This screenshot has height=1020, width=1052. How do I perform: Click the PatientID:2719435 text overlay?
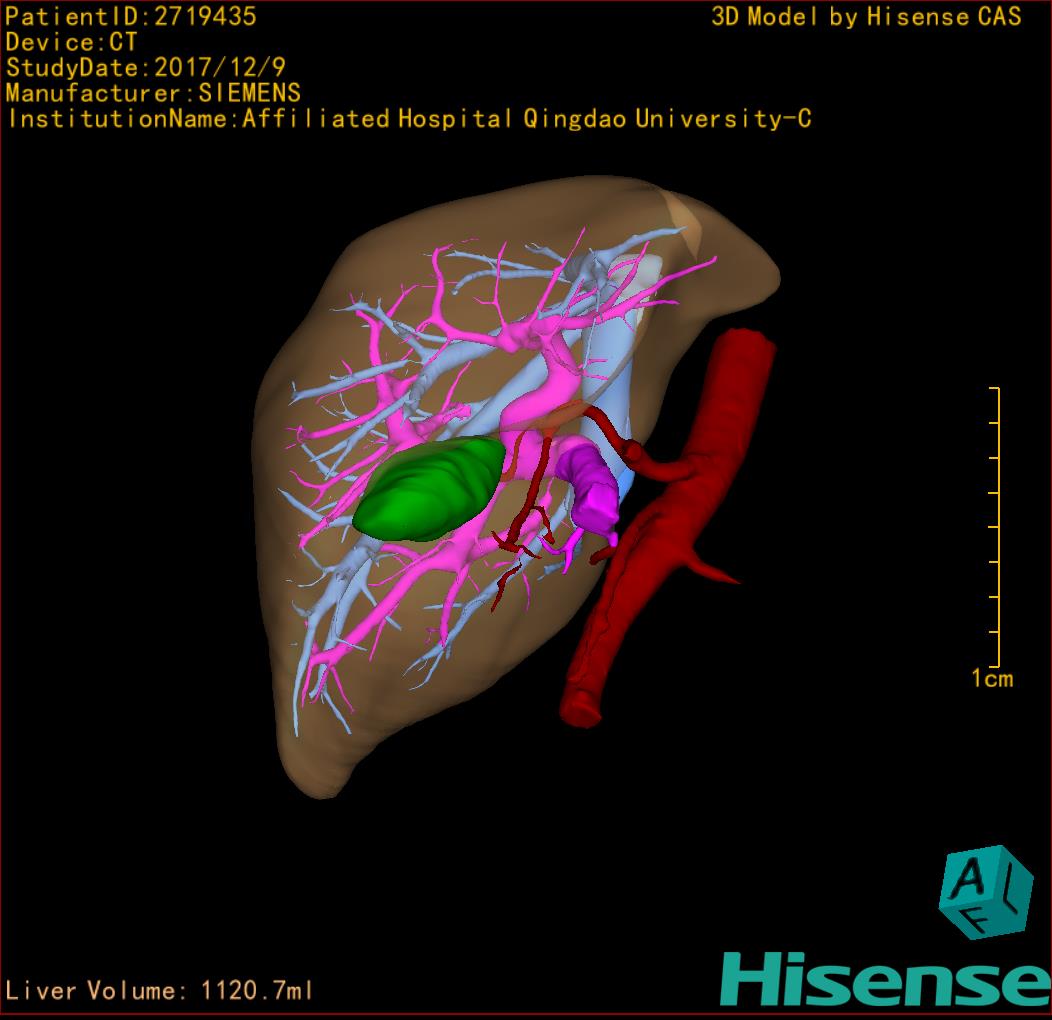[x=131, y=16]
